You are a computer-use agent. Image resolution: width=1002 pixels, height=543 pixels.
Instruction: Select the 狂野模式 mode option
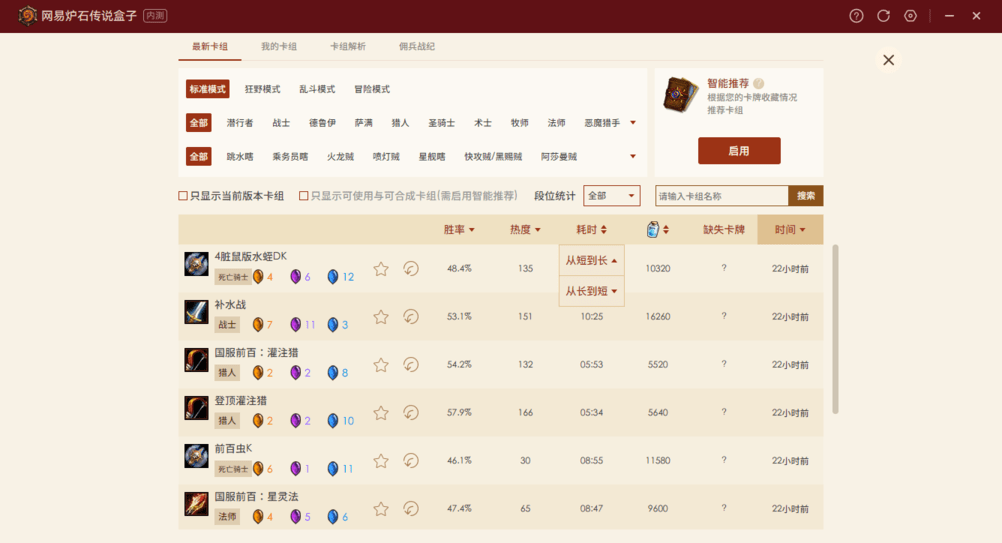click(263, 89)
